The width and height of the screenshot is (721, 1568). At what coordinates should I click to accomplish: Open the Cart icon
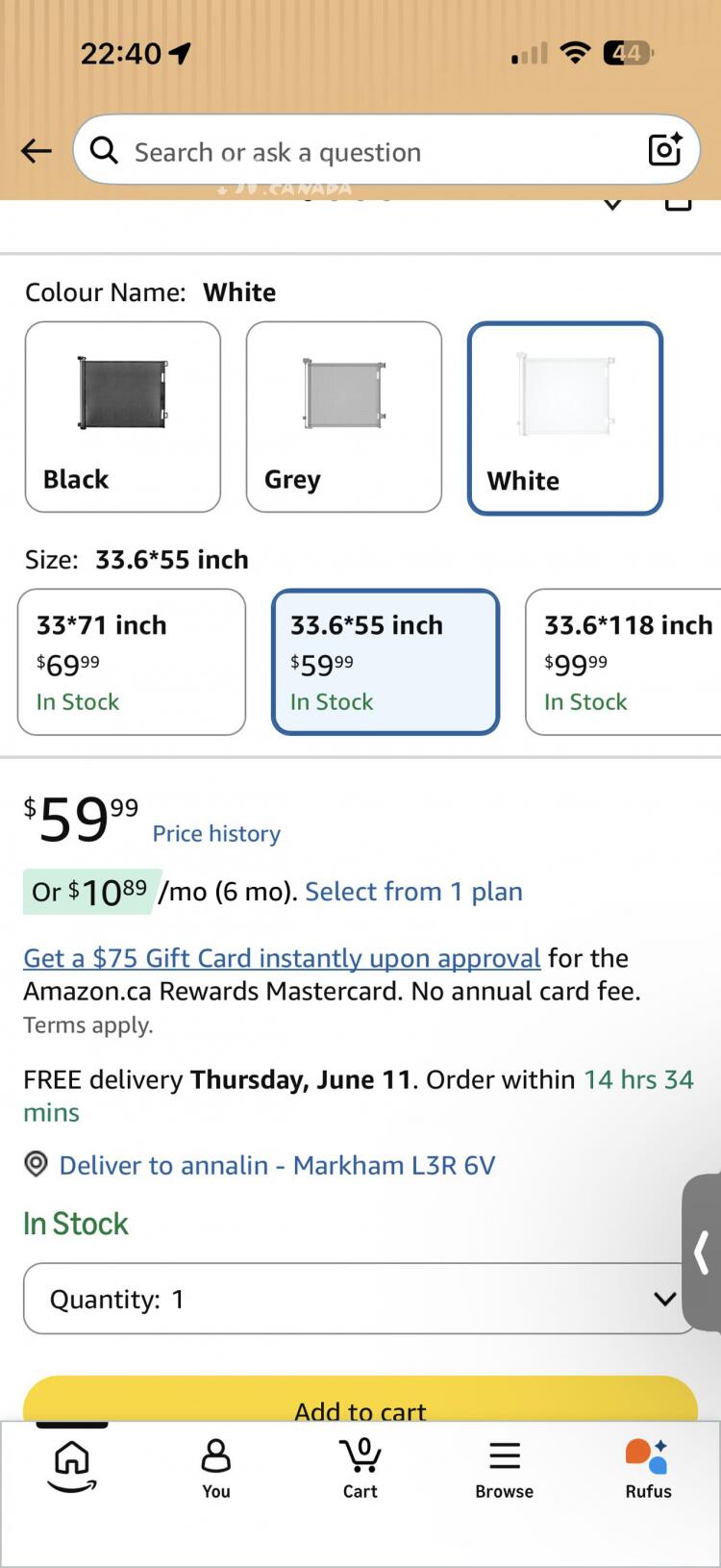pos(360,1468)
